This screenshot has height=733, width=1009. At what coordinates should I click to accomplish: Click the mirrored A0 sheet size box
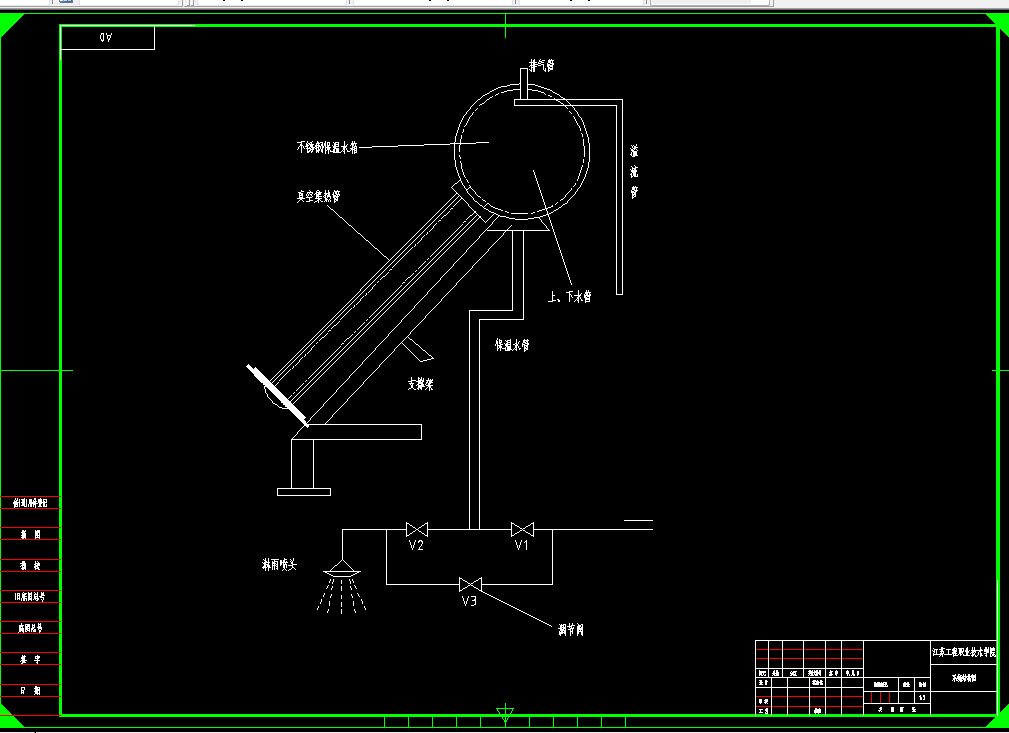click(107, 37)
